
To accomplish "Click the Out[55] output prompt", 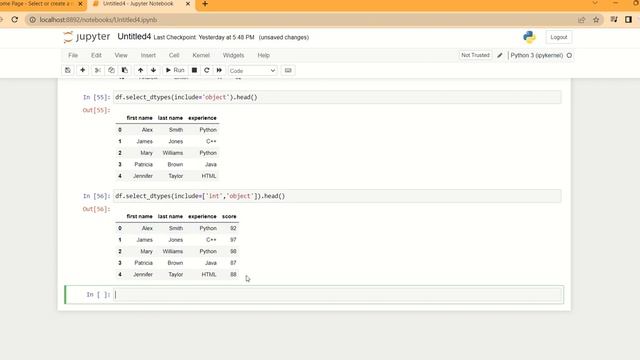I will 96,110.
